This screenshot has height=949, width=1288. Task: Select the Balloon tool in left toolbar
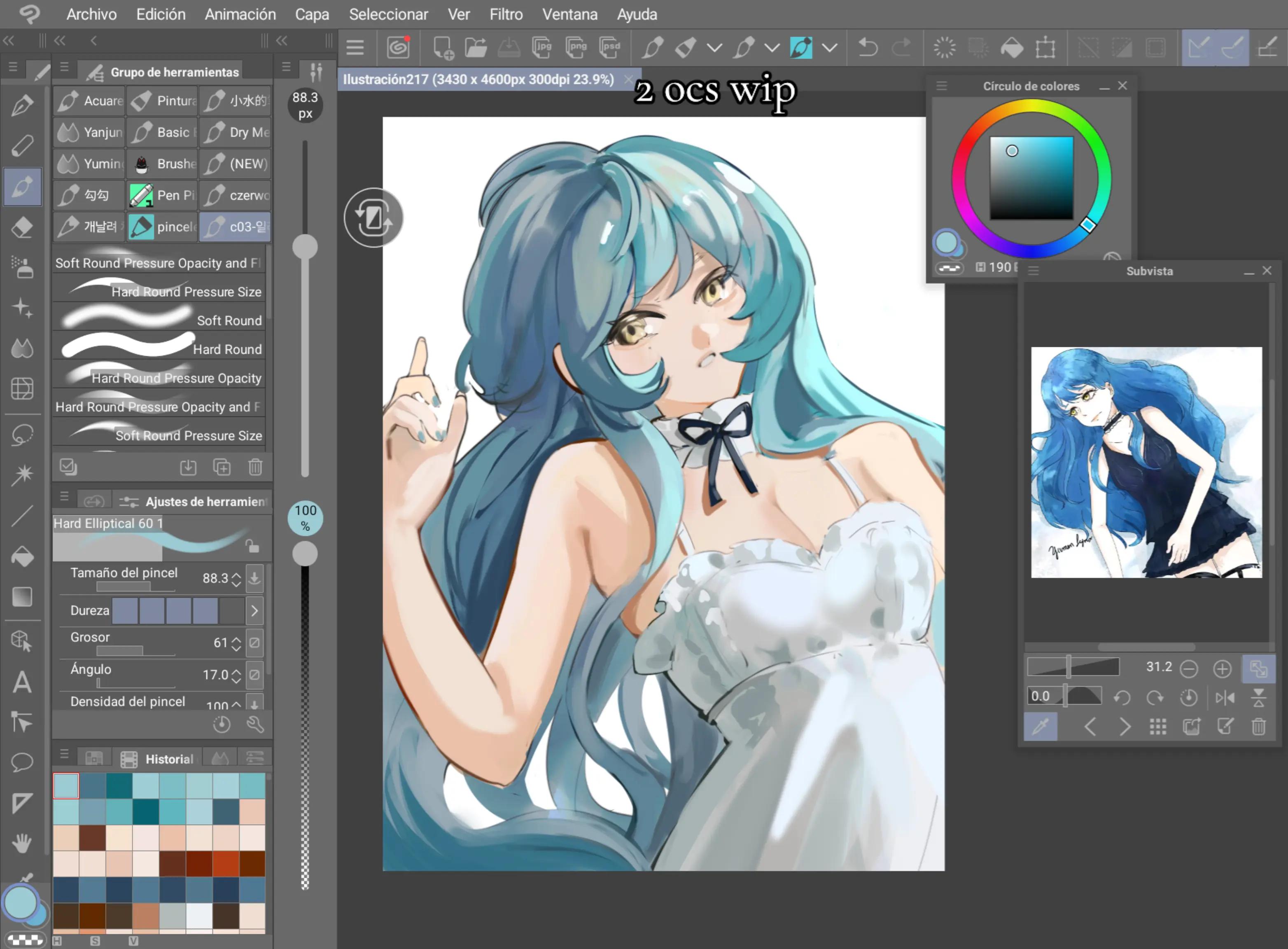pos(22,762)
